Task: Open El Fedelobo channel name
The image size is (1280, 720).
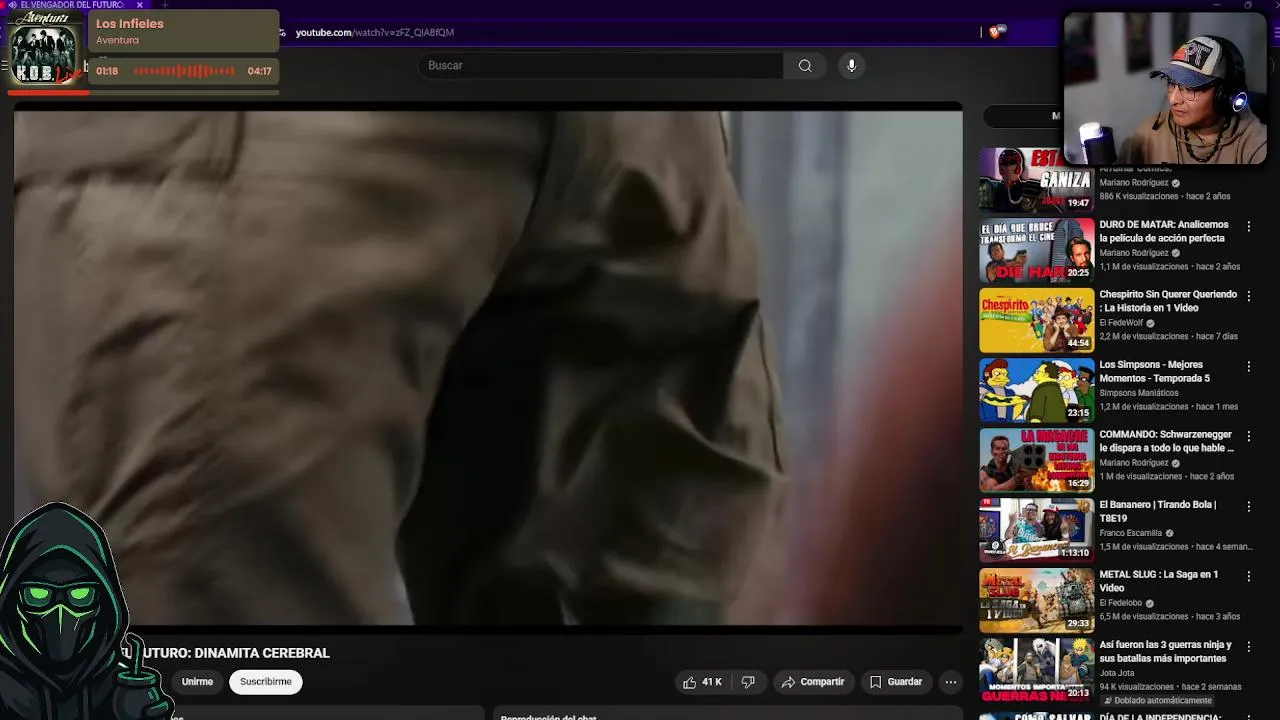Action: [1121, 603]
